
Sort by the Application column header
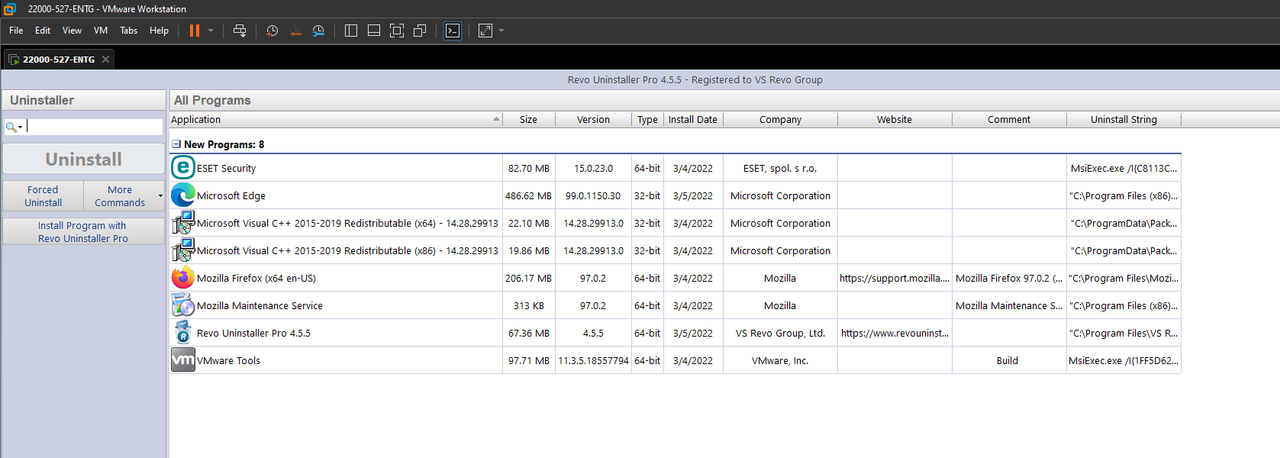coord(335,119)
